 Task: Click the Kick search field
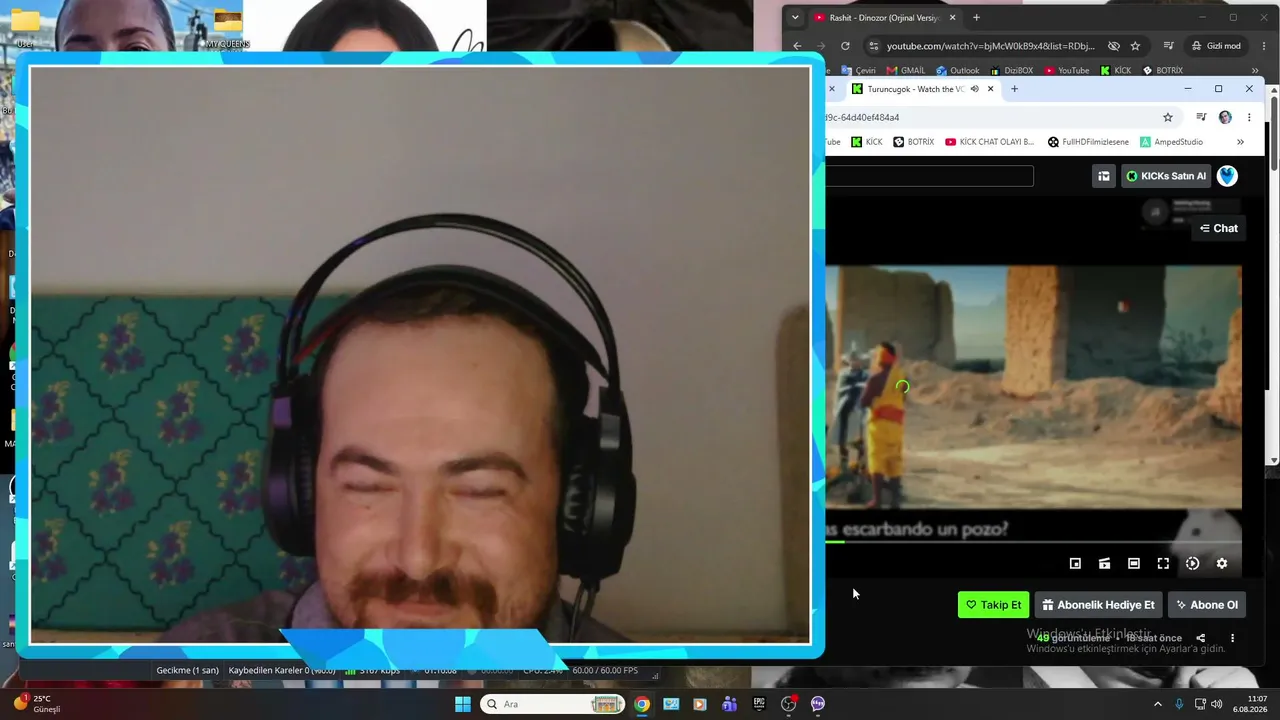(929, 176)
